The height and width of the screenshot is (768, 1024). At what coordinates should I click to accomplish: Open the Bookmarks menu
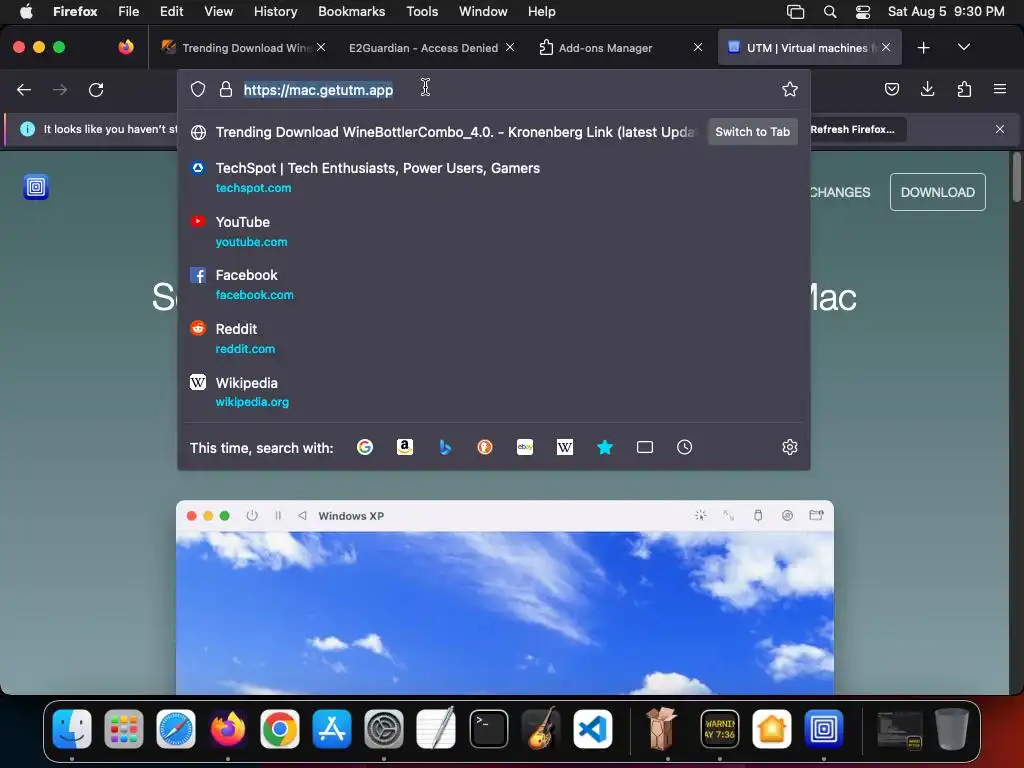point(351,12)
